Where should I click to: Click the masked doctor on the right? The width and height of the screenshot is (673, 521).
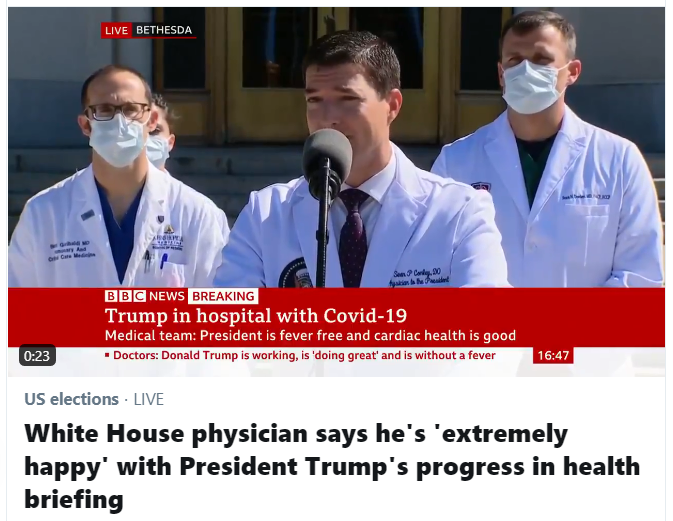coord(547,150)
